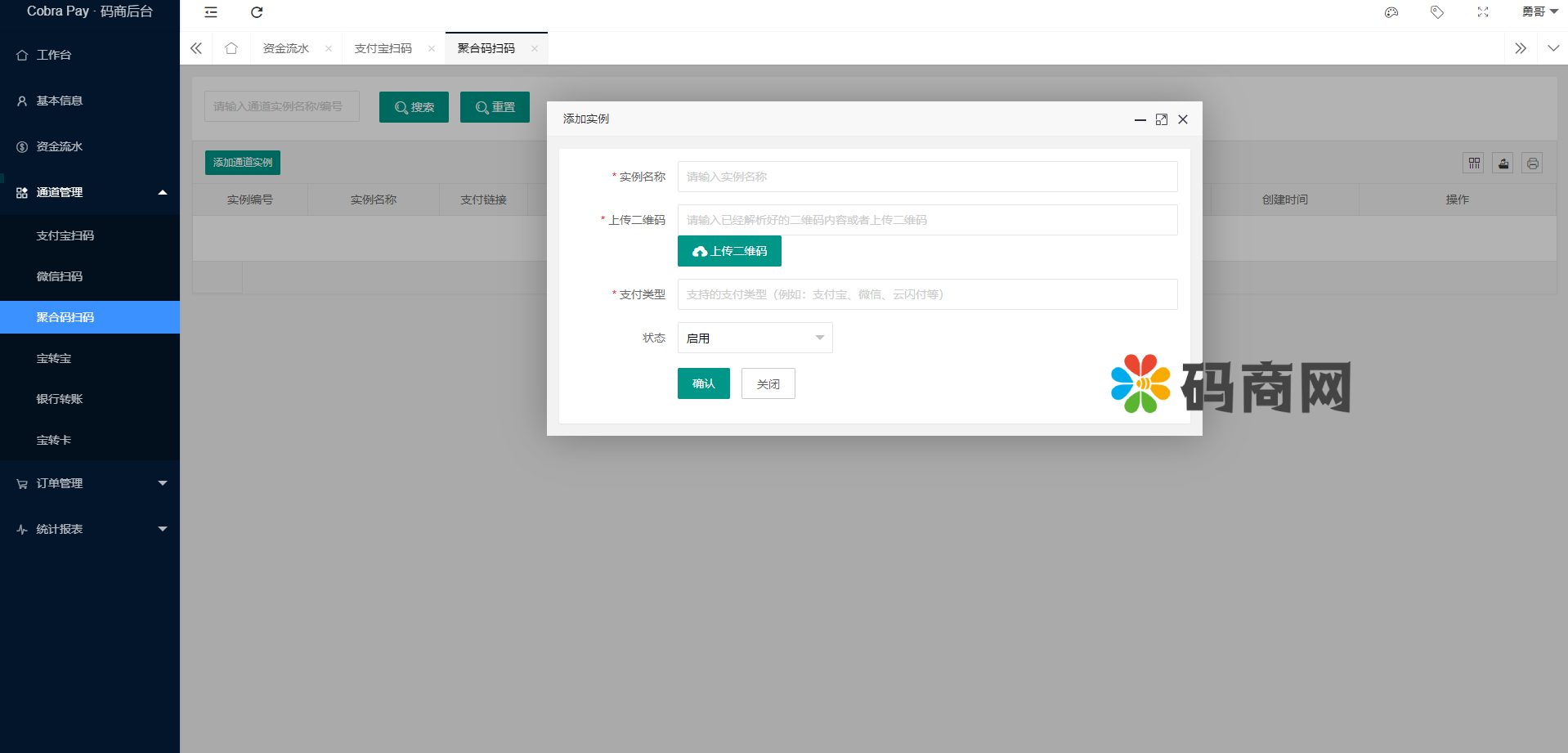
Task: Close the 支付宝扫码 tab
Action: pyautogui.click(x=432, y=49)
